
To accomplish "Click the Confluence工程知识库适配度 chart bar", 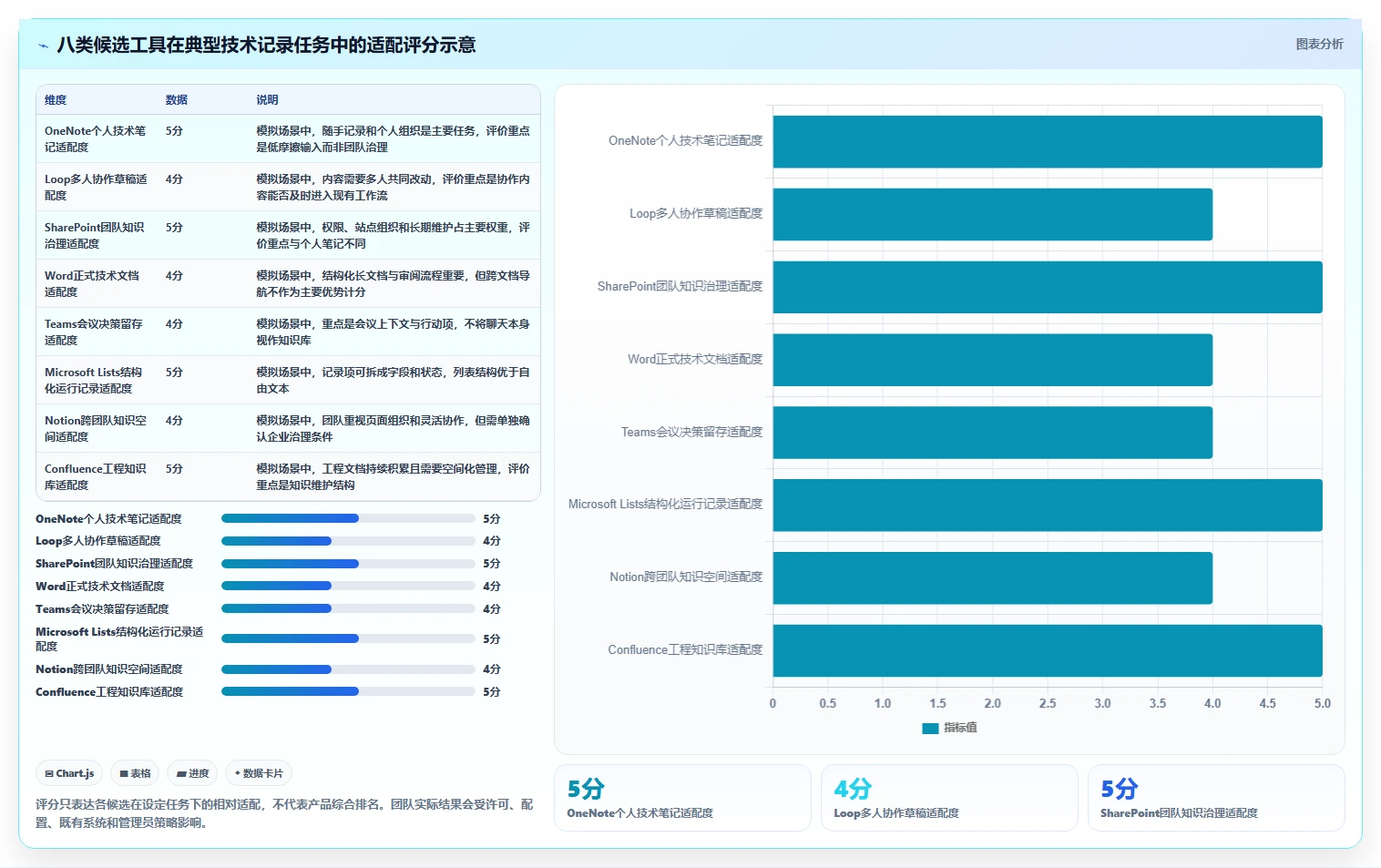I will click(x=1048, y=650).
